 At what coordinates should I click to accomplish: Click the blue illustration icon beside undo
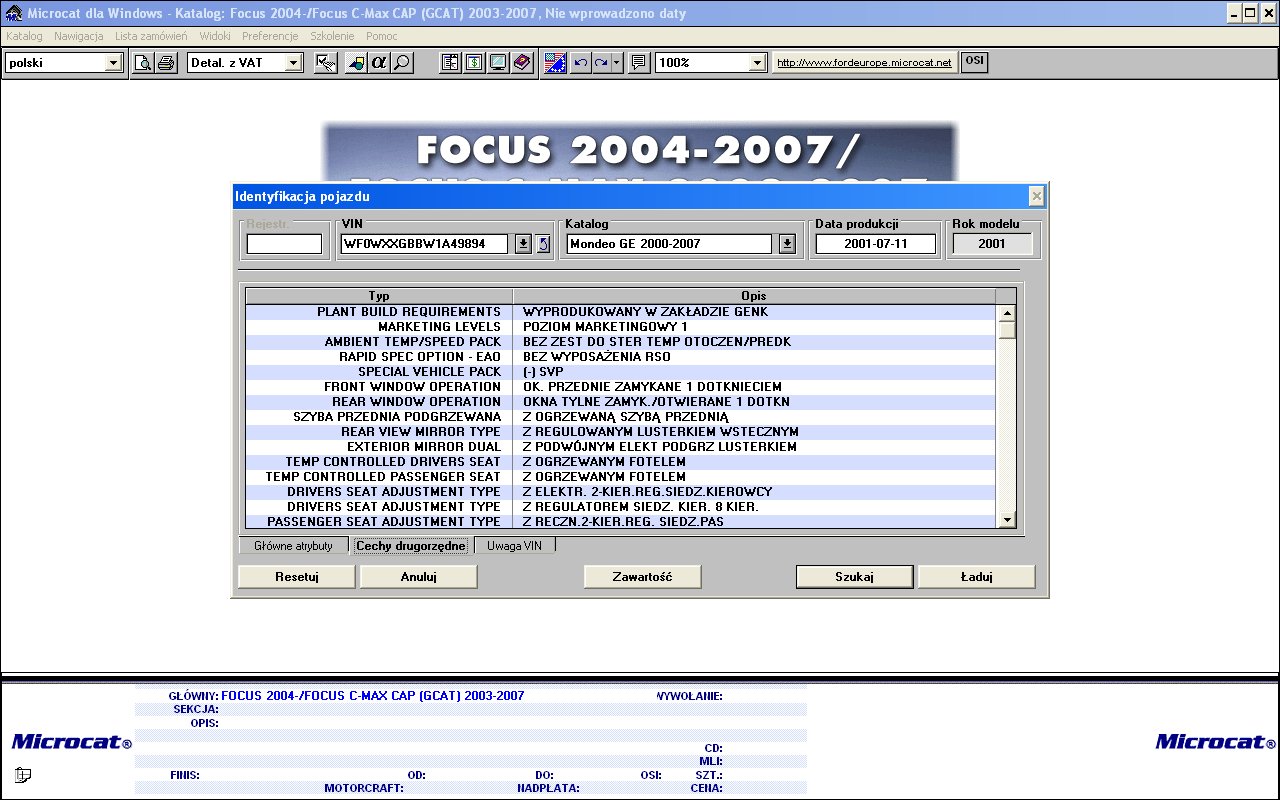click(556, 63)
